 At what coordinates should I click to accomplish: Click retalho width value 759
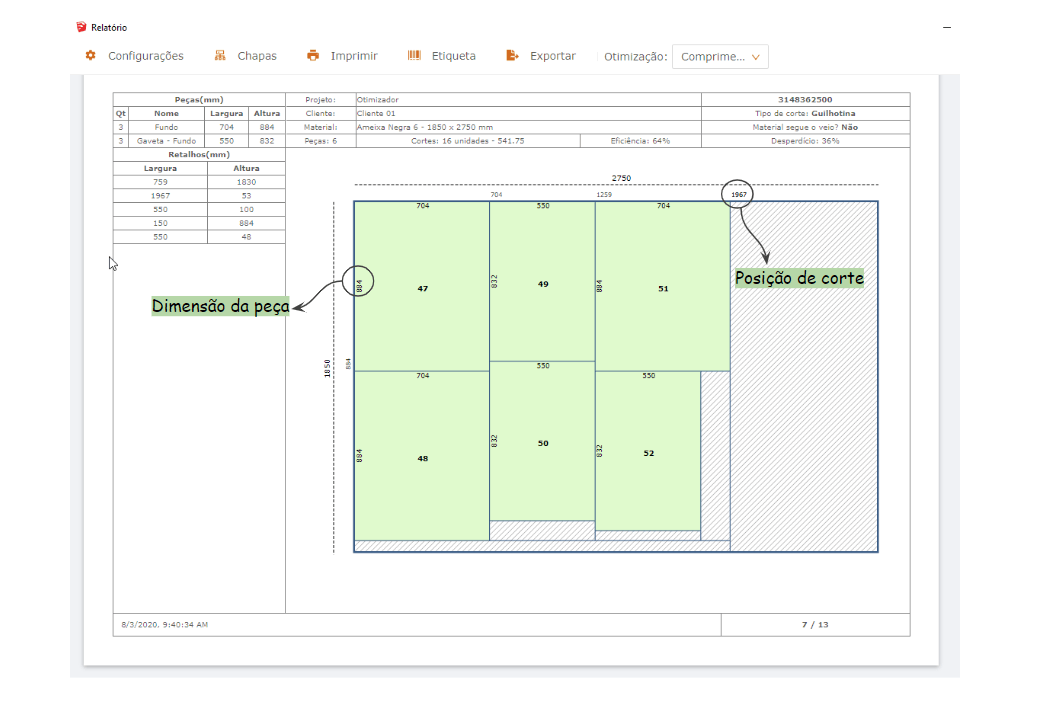pyautogui.click(x=160, y=182)
